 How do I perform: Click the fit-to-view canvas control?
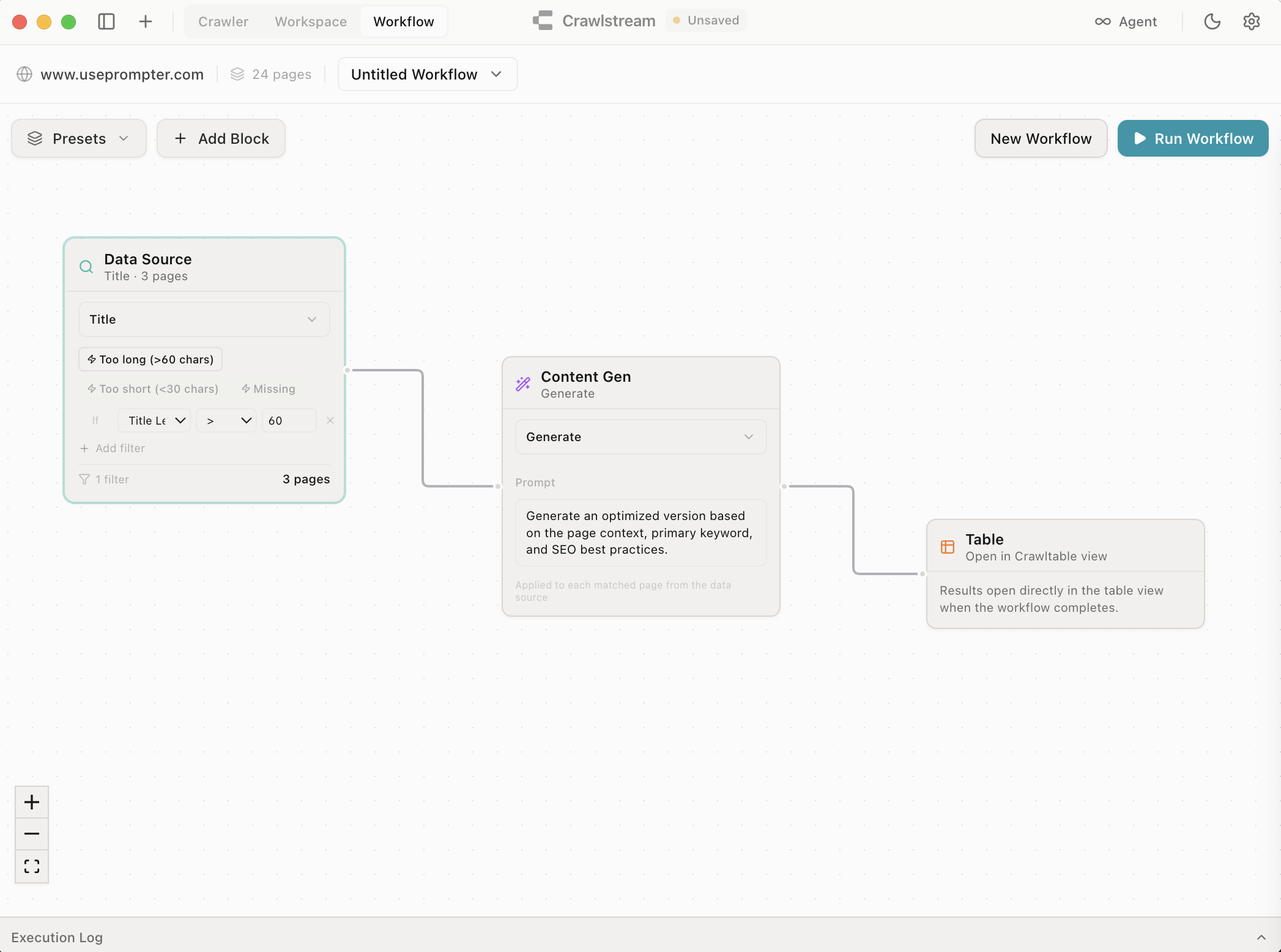pyautogui.click(x=31, y=866)
